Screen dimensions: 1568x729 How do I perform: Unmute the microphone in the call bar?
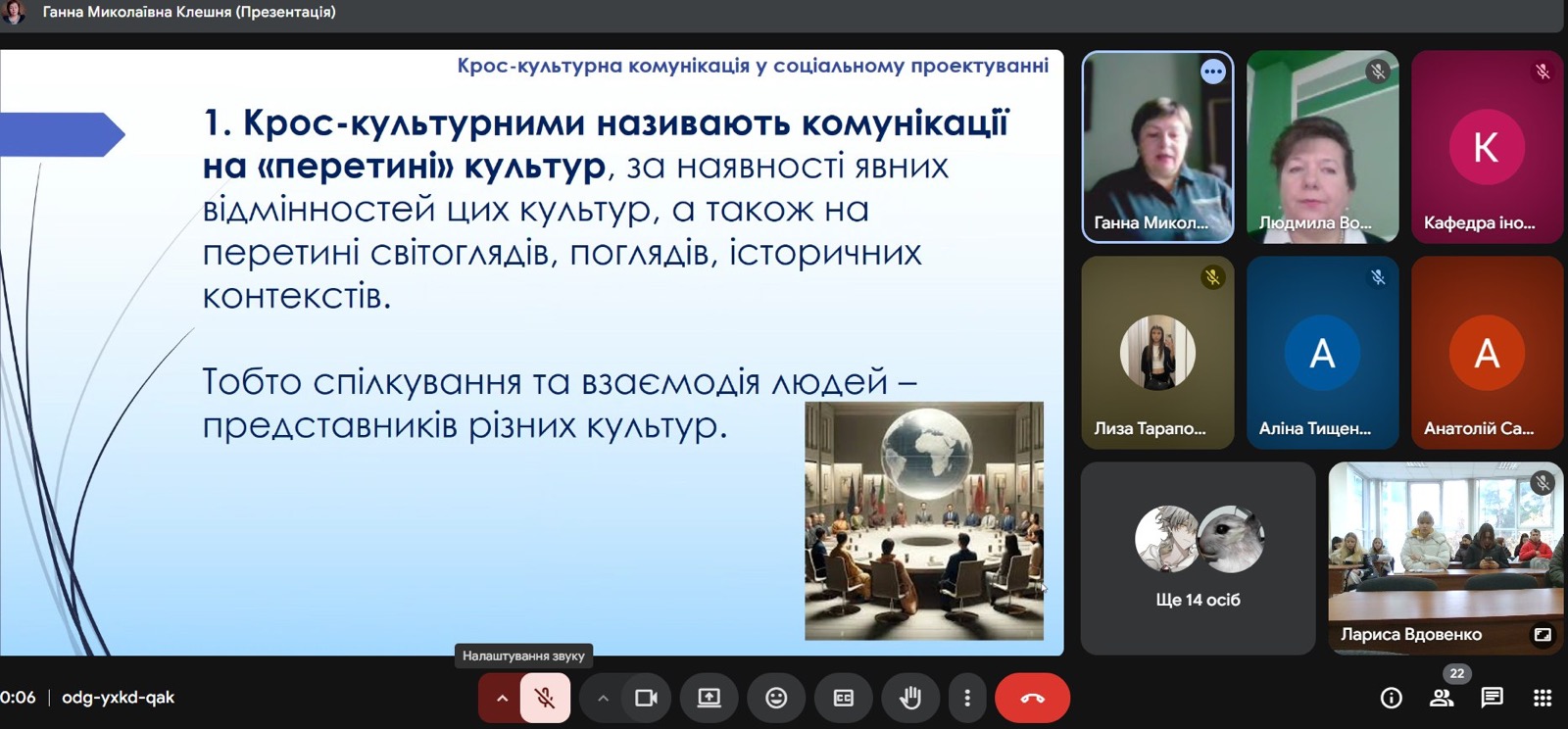545,698
